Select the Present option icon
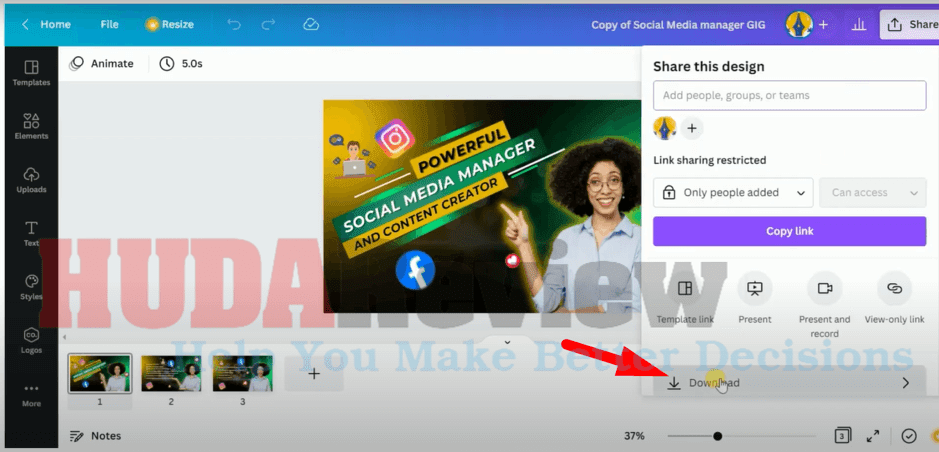 (755, 298)
